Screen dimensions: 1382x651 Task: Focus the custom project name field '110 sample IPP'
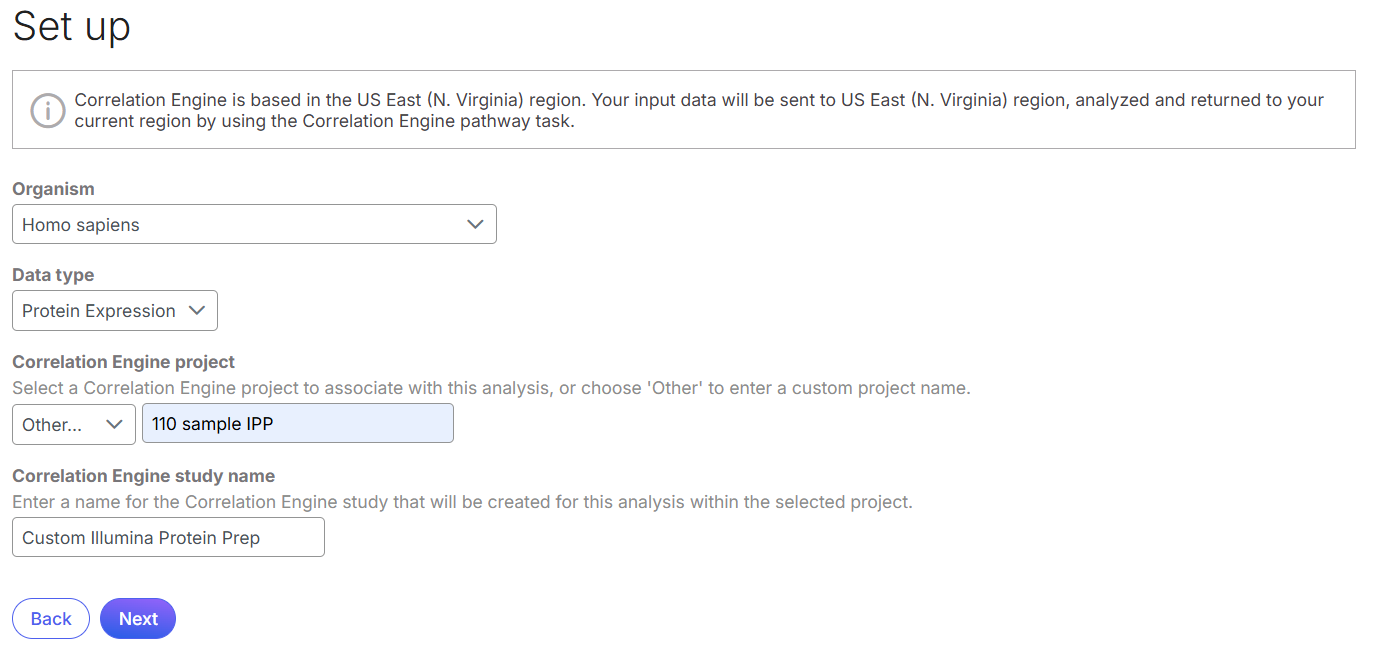coord(297,424)
